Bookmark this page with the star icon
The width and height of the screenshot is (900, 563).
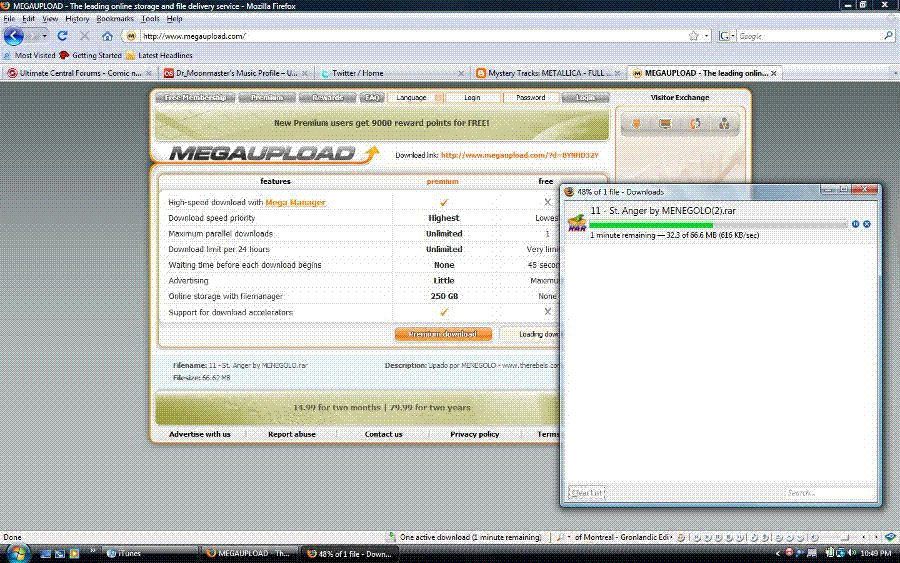click(x=693, y=36)
